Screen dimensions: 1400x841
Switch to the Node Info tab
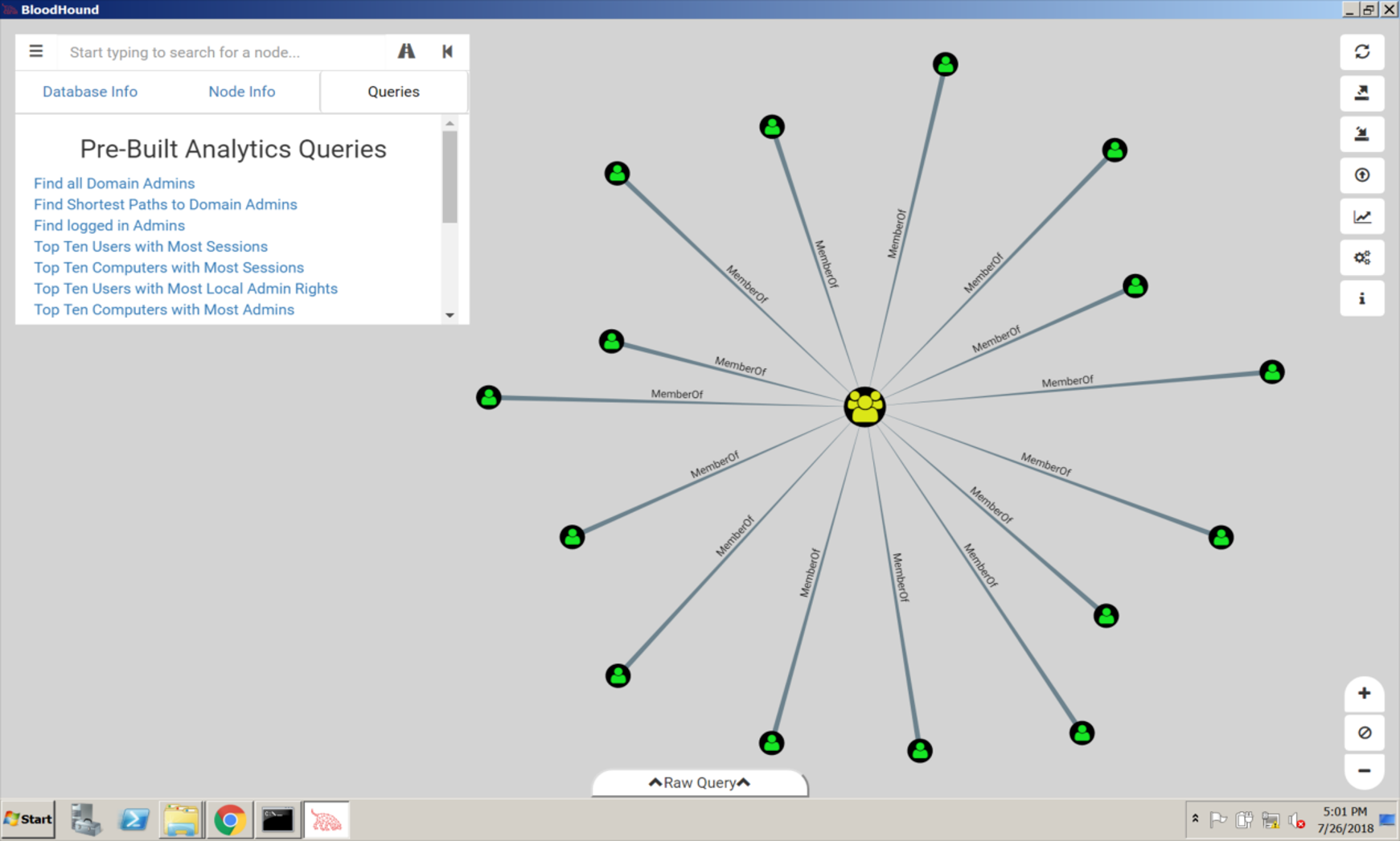241,92
